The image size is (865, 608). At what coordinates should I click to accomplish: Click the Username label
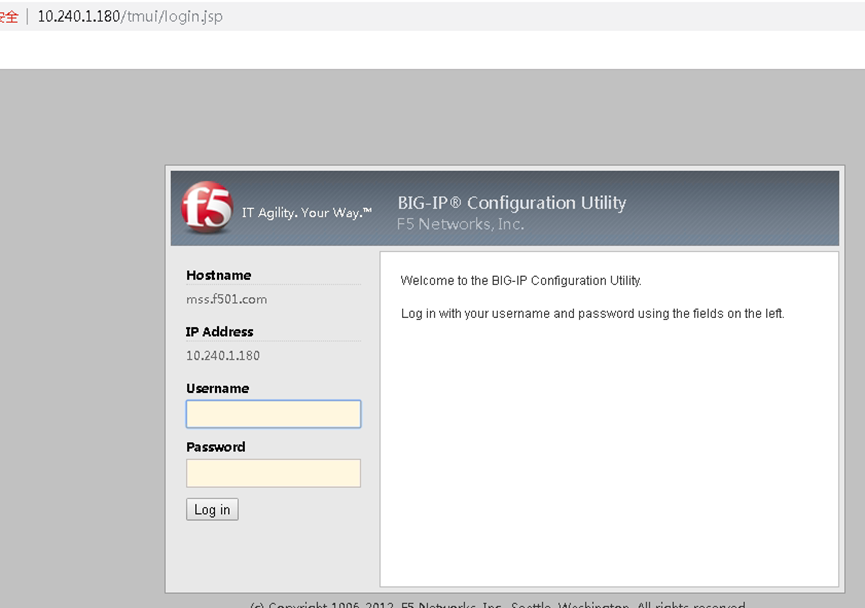[217, 388]
